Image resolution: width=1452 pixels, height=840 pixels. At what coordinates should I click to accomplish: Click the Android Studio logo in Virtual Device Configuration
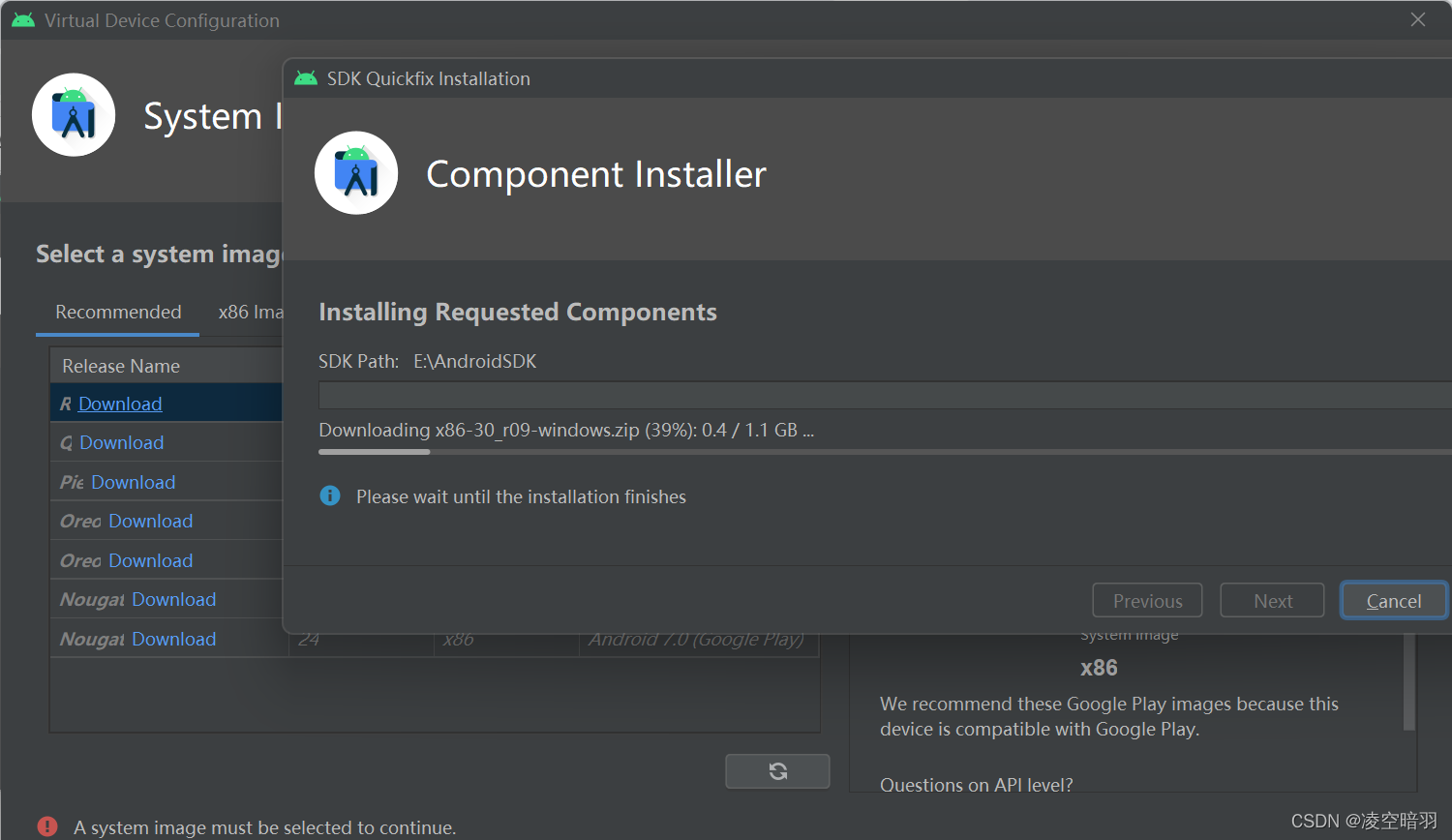pos(74,114)
